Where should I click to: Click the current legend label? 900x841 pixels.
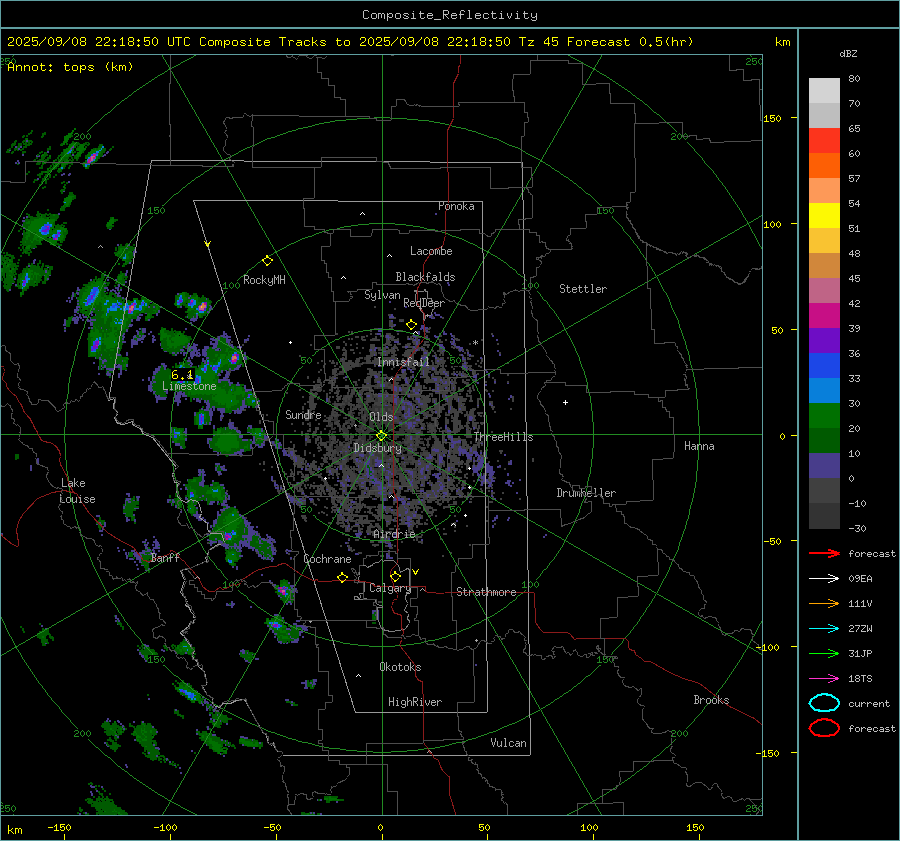(869, 704)
